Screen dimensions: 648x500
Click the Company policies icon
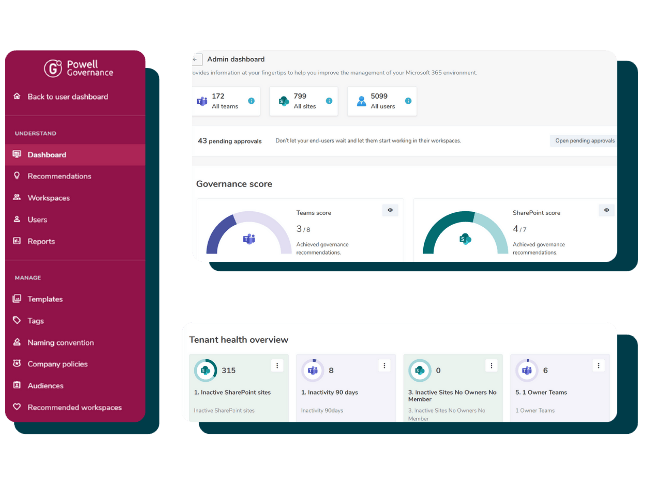[17, 364]
